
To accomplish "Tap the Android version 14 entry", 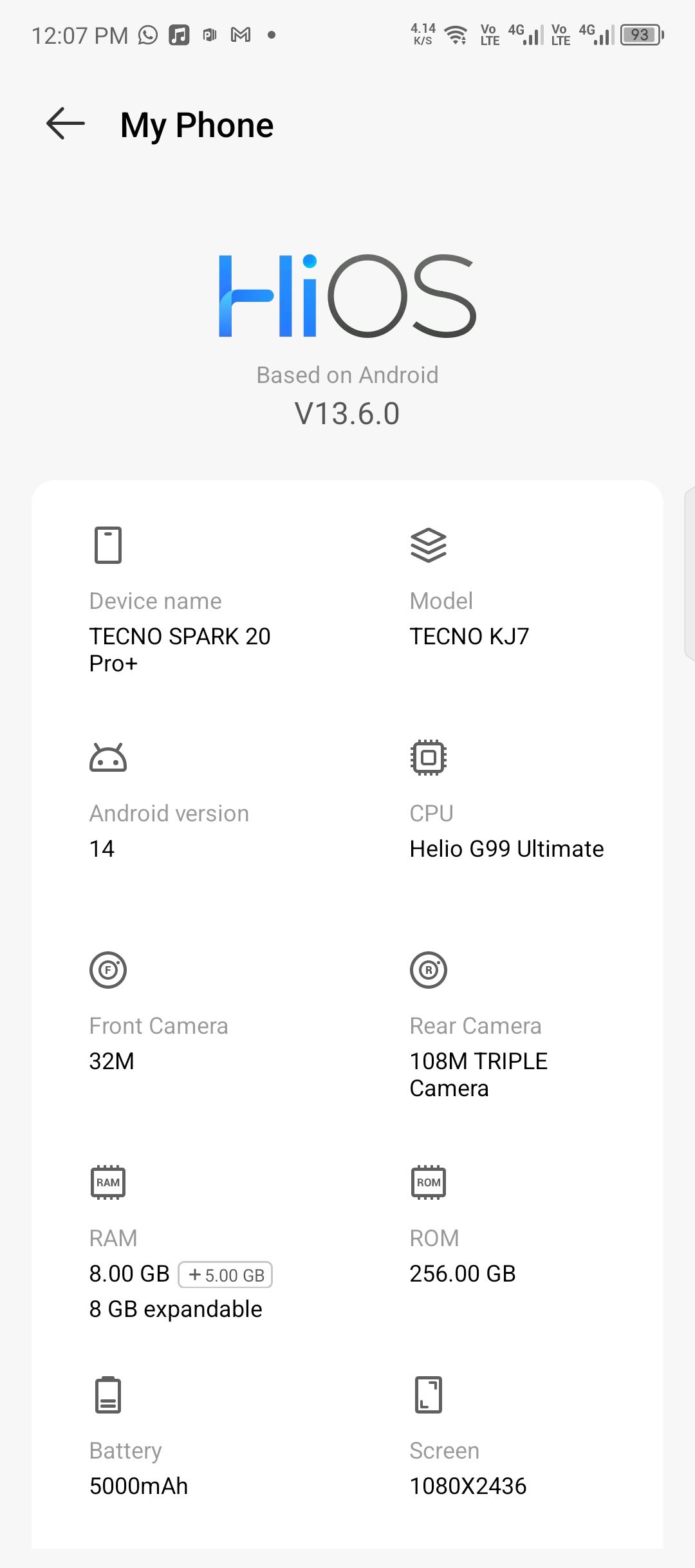I will pyautogui.click(x=102, y=849).
